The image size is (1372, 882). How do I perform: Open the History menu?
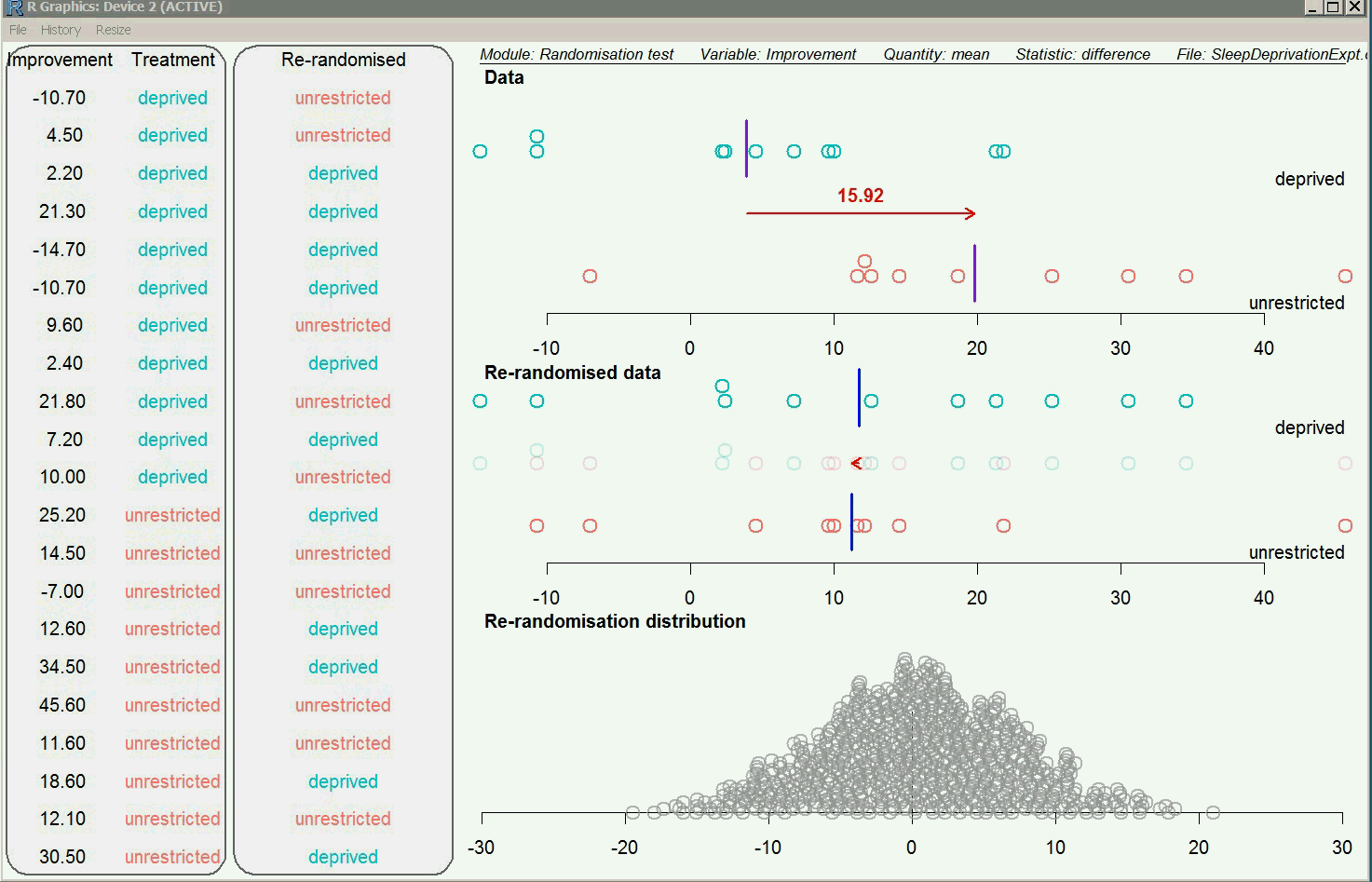tap(61, 30)
